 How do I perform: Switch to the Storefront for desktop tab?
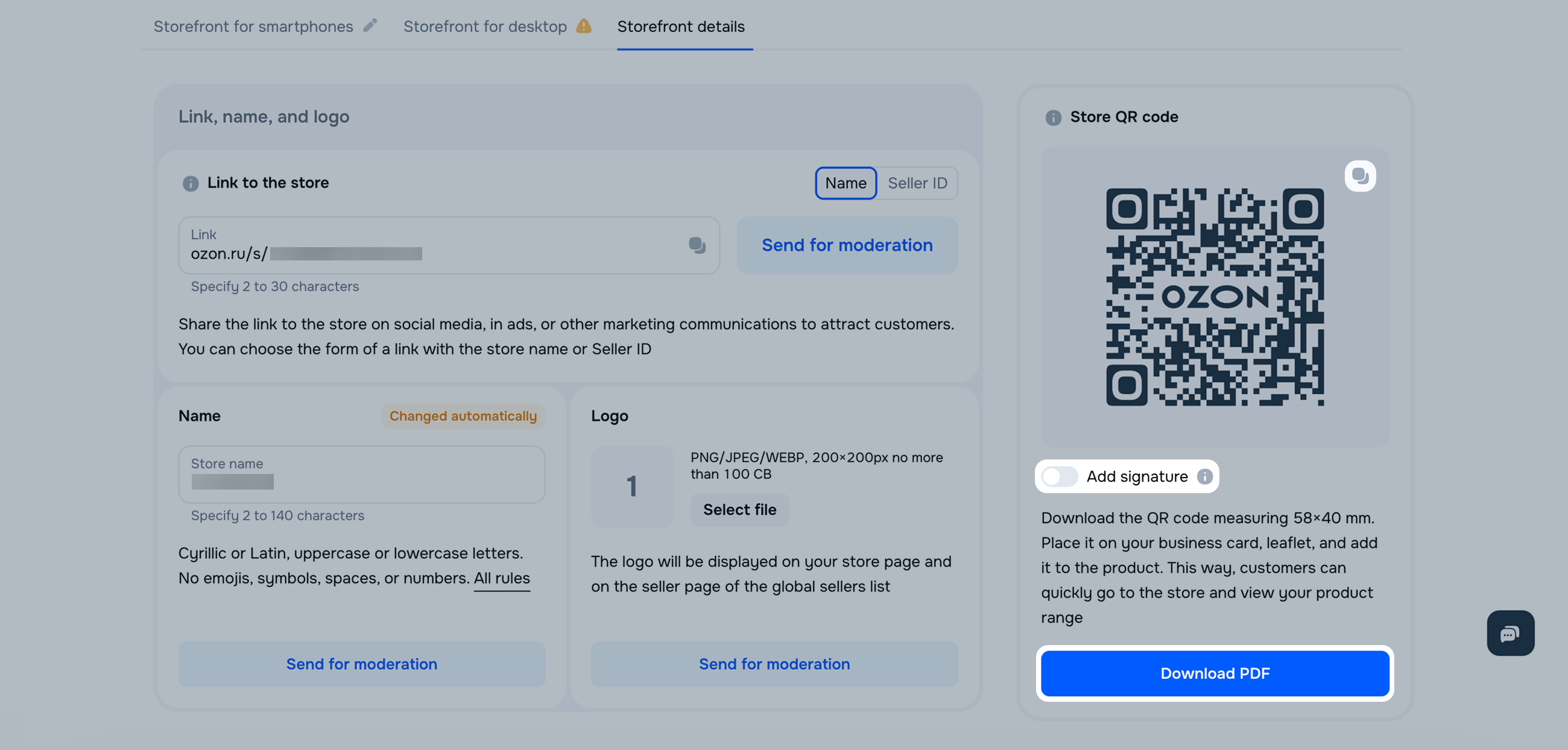tap(485, 26)
